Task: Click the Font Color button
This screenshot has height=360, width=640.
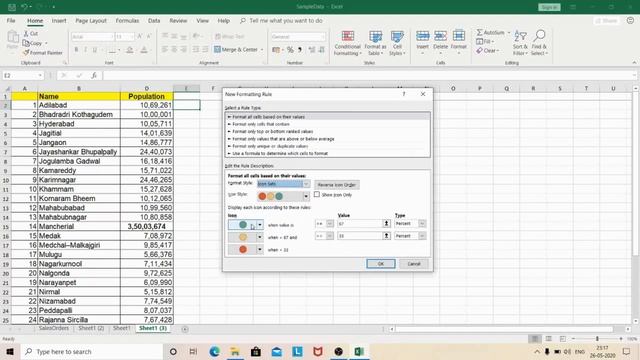Action: [144, 50]
